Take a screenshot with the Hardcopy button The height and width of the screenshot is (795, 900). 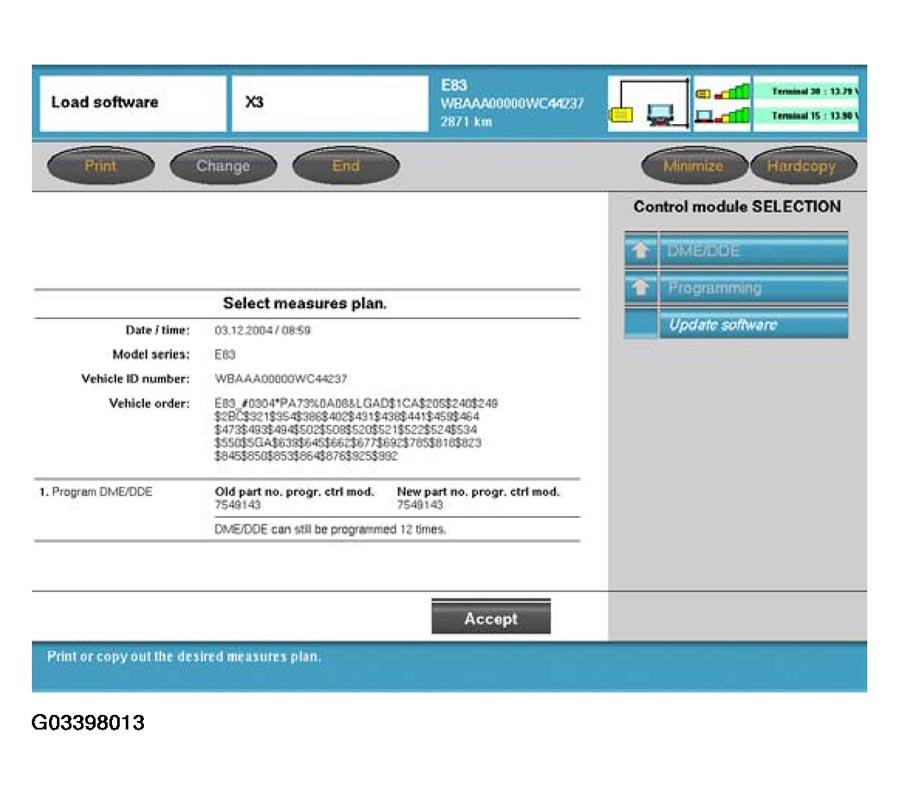pyautogui.click(x=800, y=166)
